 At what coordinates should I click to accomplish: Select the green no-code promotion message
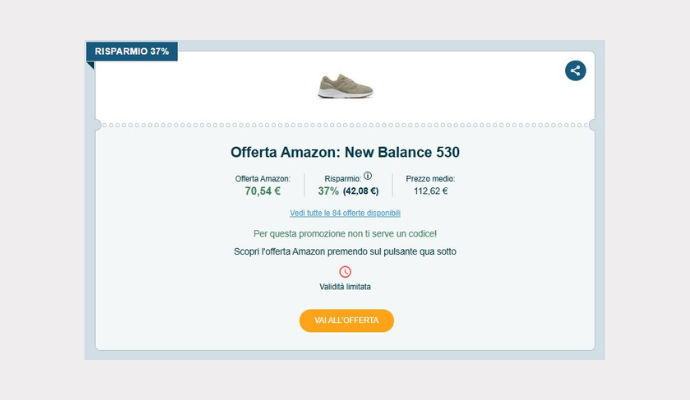click(345, 234)
